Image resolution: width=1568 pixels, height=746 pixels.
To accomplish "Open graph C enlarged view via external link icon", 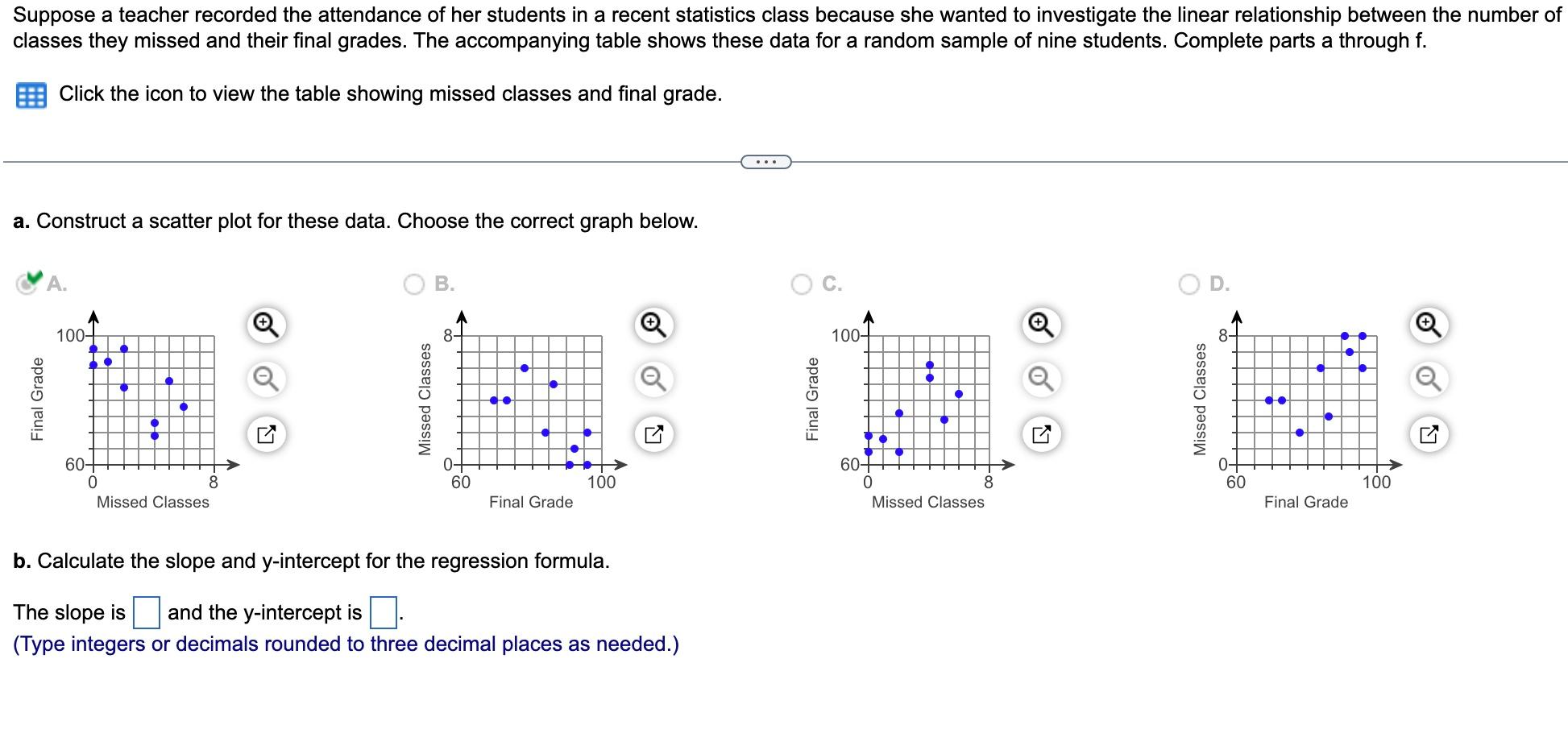I will [x=1040, y=433].
